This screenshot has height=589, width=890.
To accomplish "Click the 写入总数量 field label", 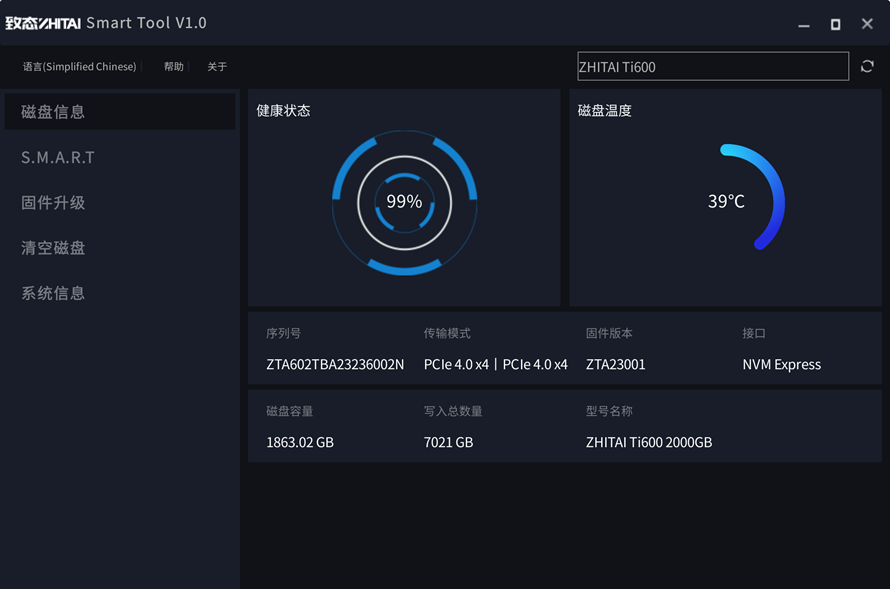I will (x=453, y=411).
